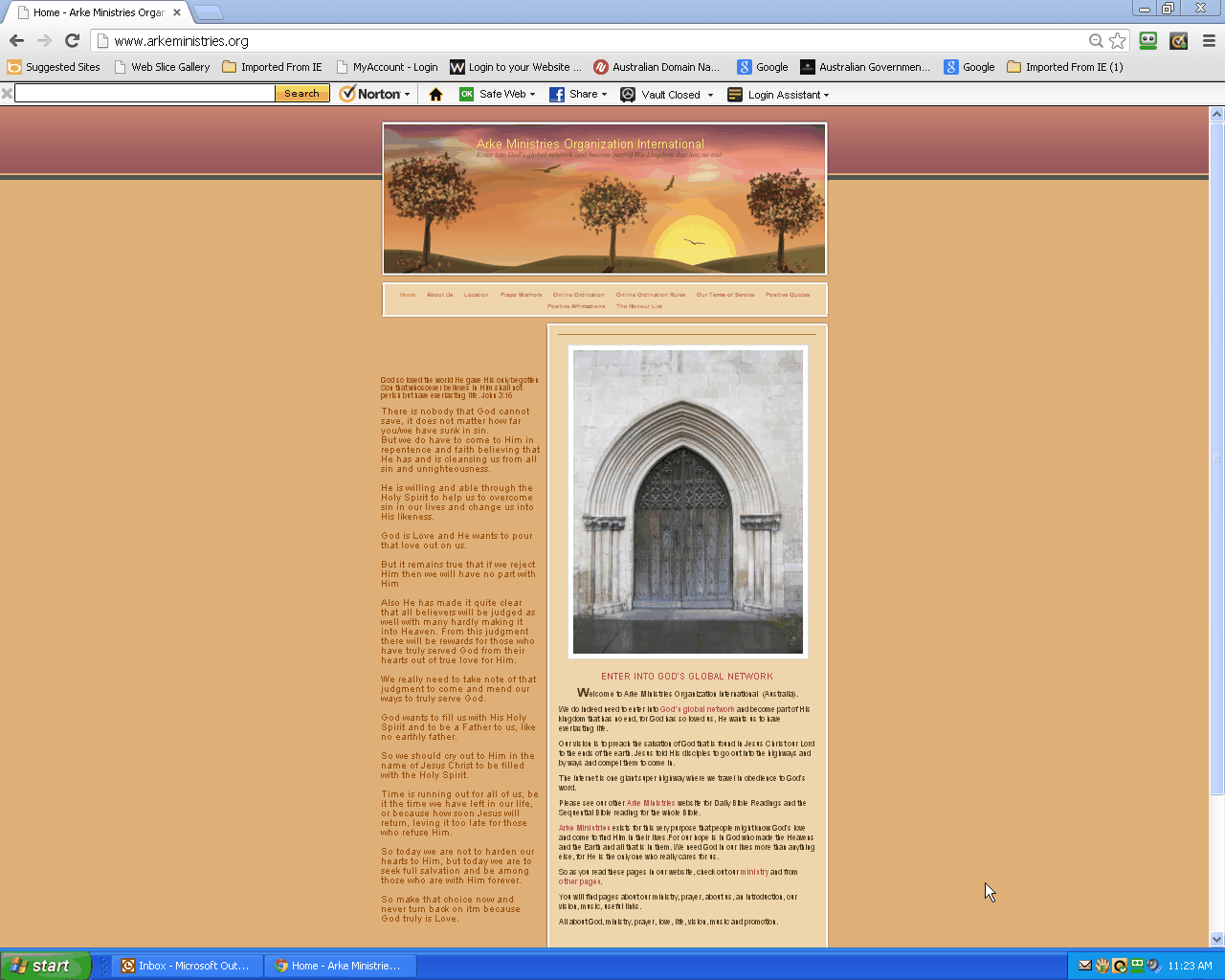Expand the Vault Closed dropdown
Viewport: 1225px width, 980px height.
(x=710, y=95)
